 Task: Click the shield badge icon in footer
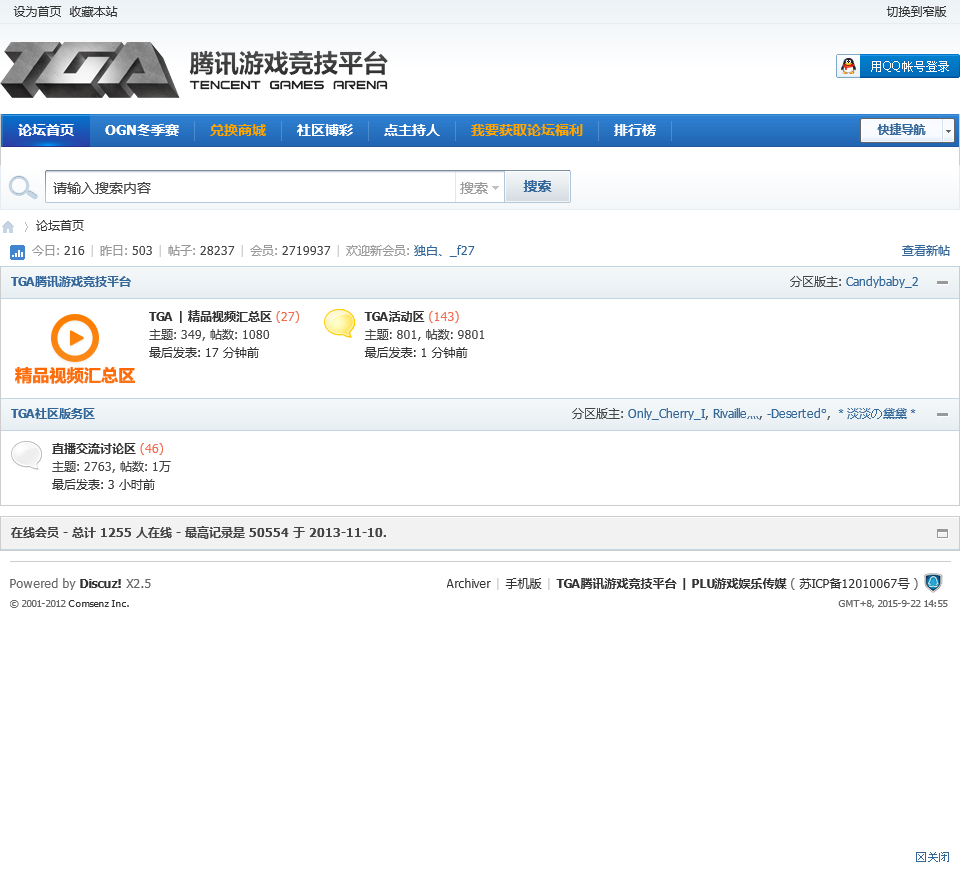933,582
